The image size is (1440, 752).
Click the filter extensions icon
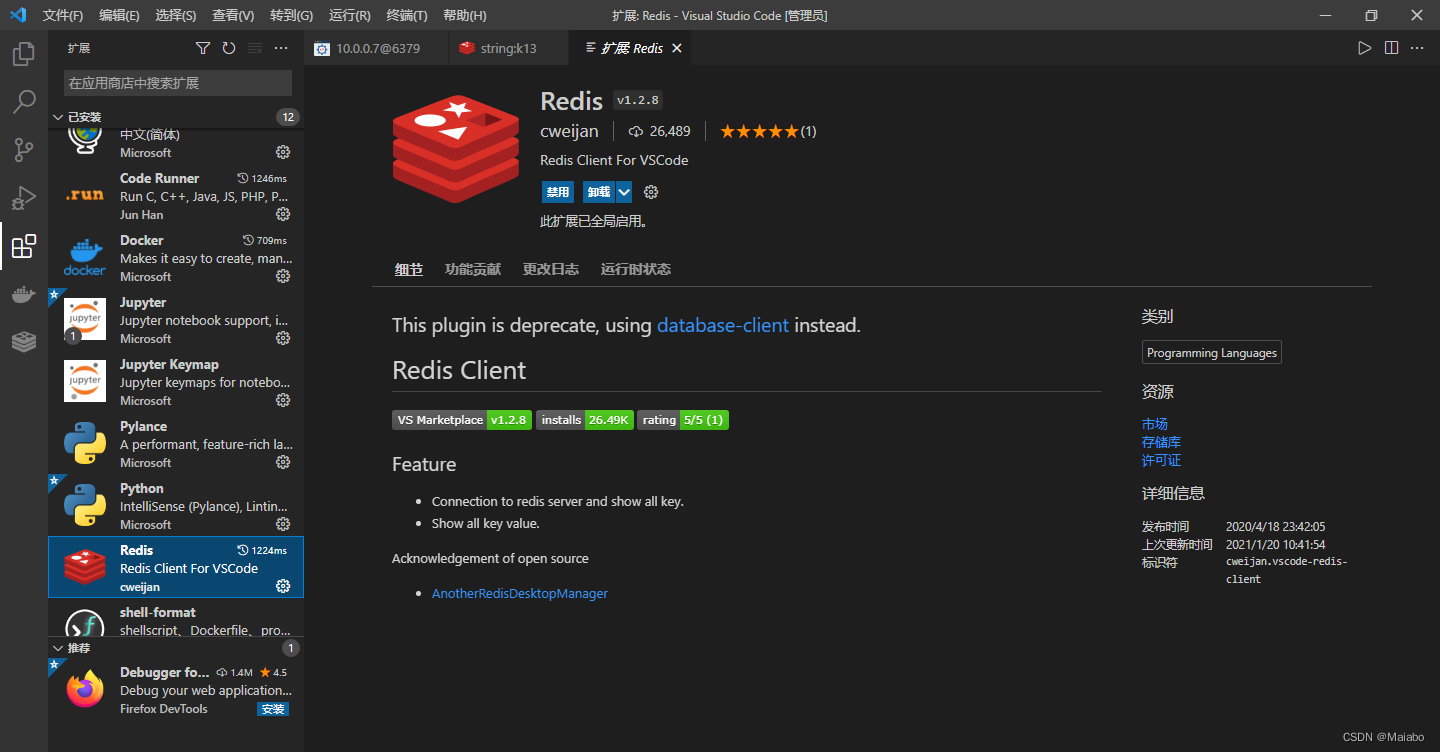203,48
